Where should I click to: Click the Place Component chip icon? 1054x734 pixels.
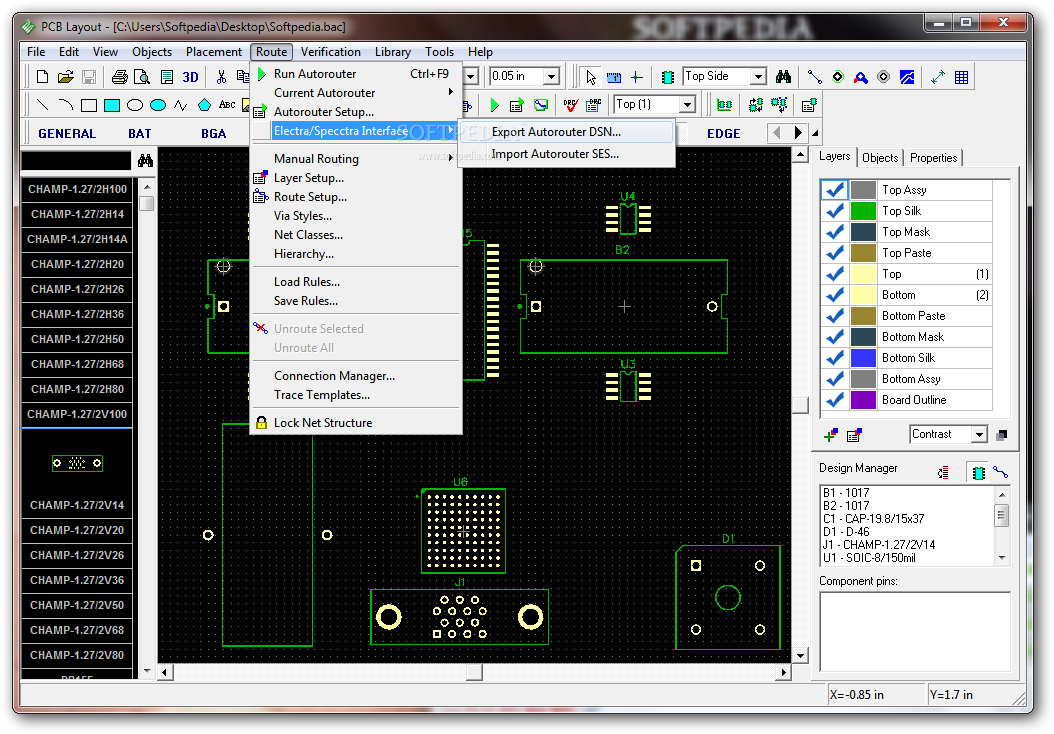pyautogui.click(x=667, y=77)
